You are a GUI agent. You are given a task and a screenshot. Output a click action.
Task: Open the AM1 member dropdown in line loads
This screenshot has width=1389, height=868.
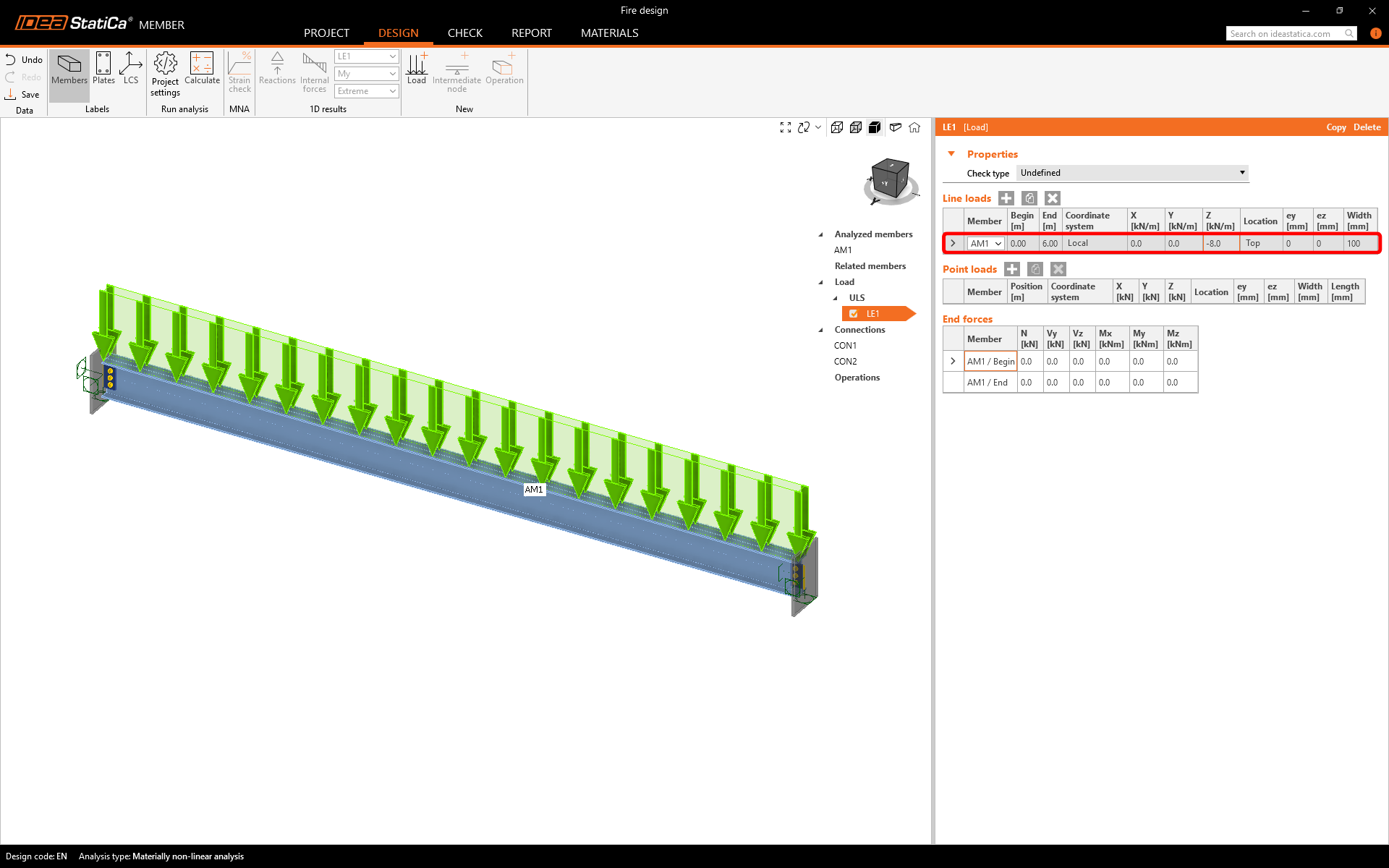[986, 244]
